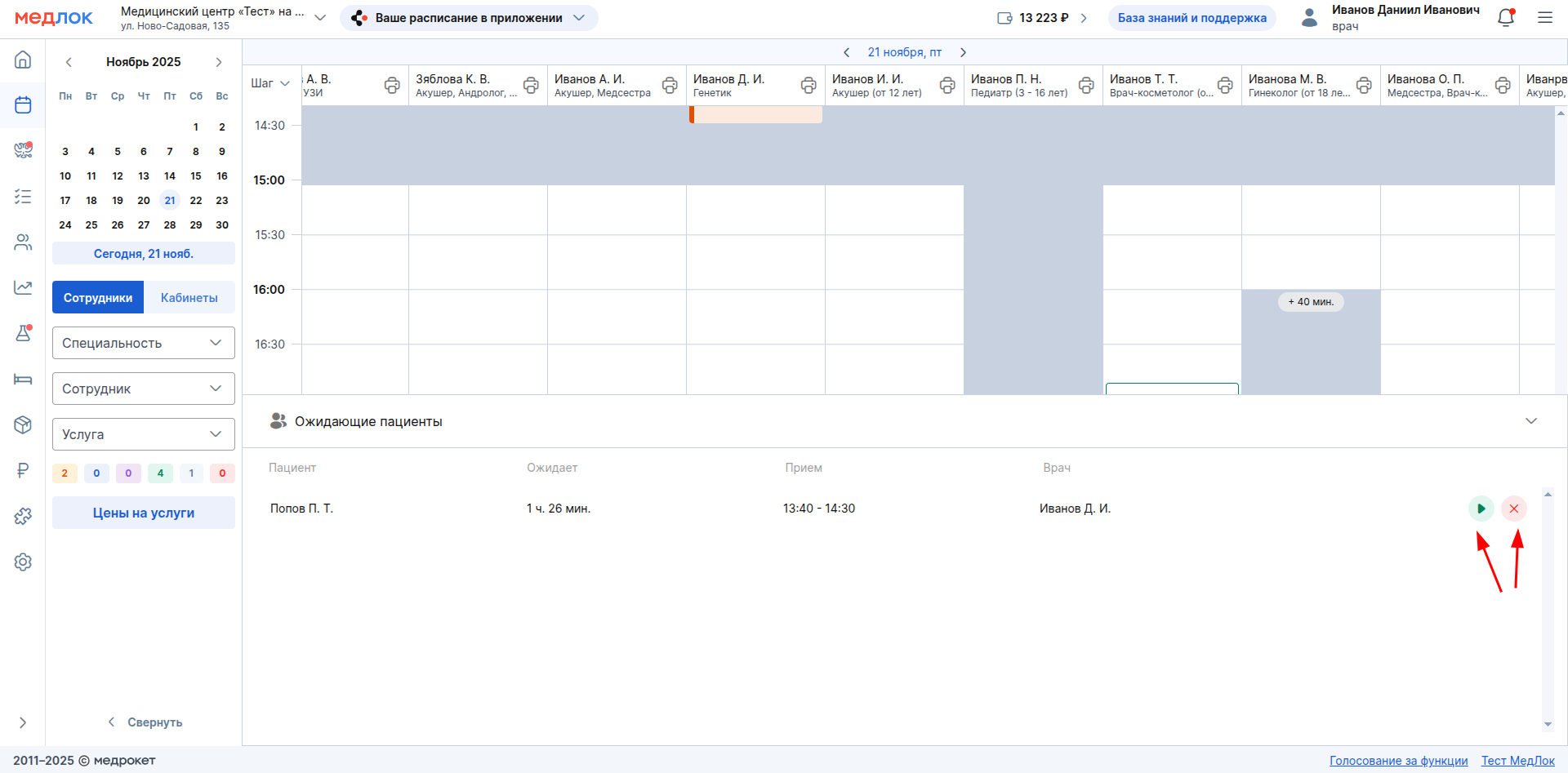
Task: Open the ruble finance icon in sidebar
Action: coord(23,470)
